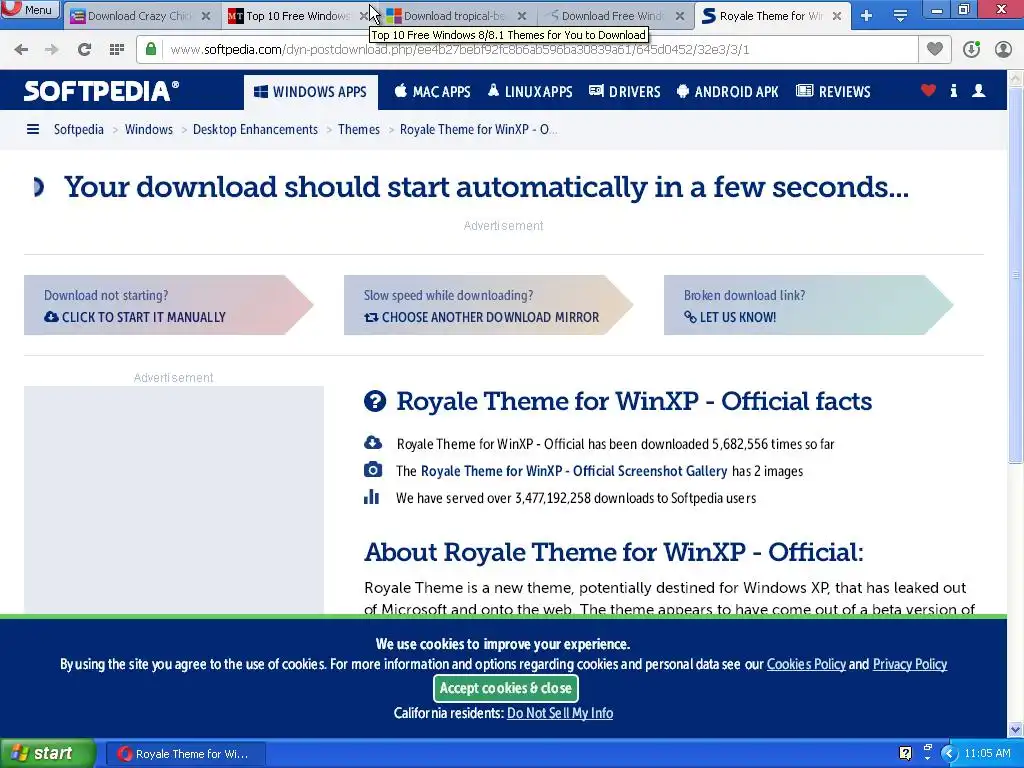Click the Softpedia logo
1024x768 pixels.
tap(101, 91)
